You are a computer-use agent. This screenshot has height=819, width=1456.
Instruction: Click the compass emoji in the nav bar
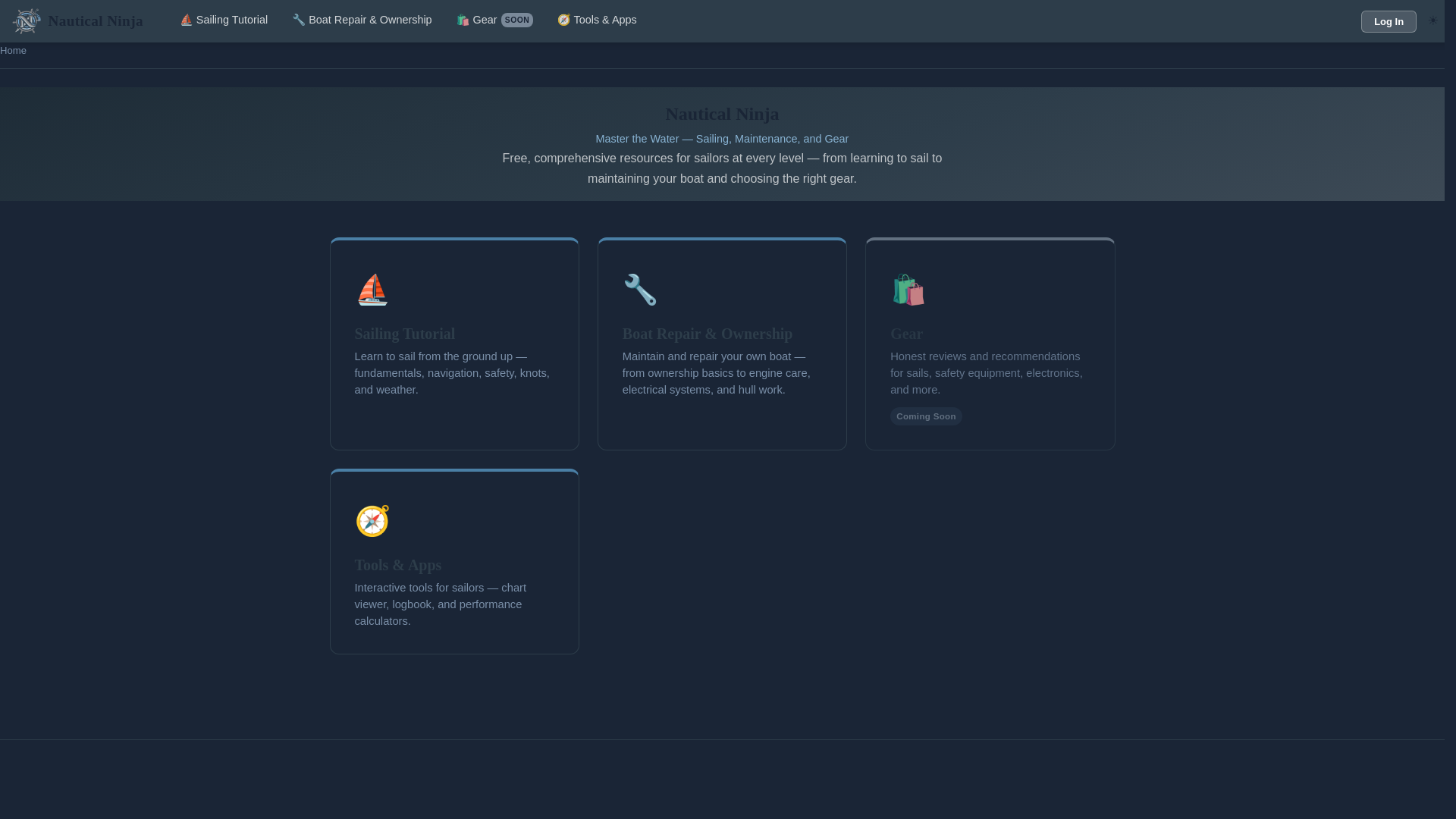[563, 20]
